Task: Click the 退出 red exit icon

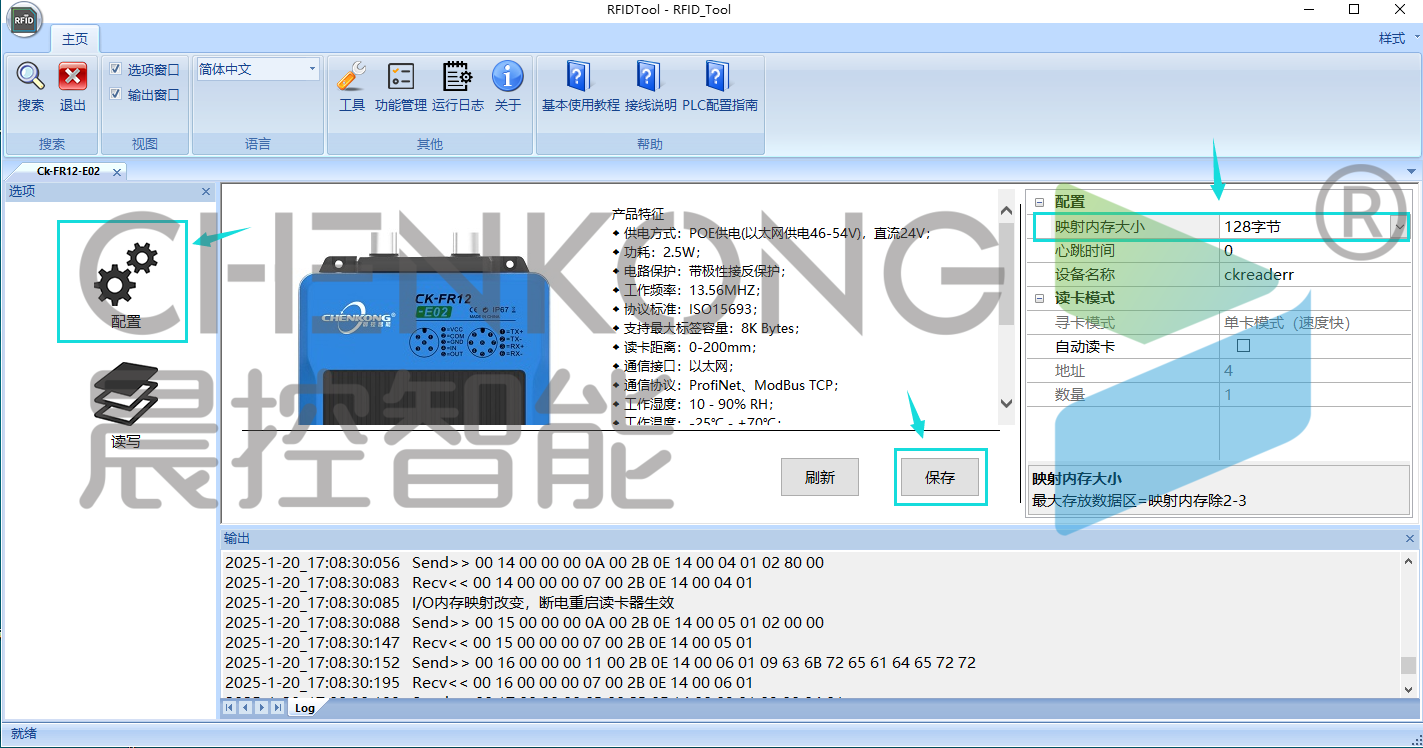Action: 73,78
